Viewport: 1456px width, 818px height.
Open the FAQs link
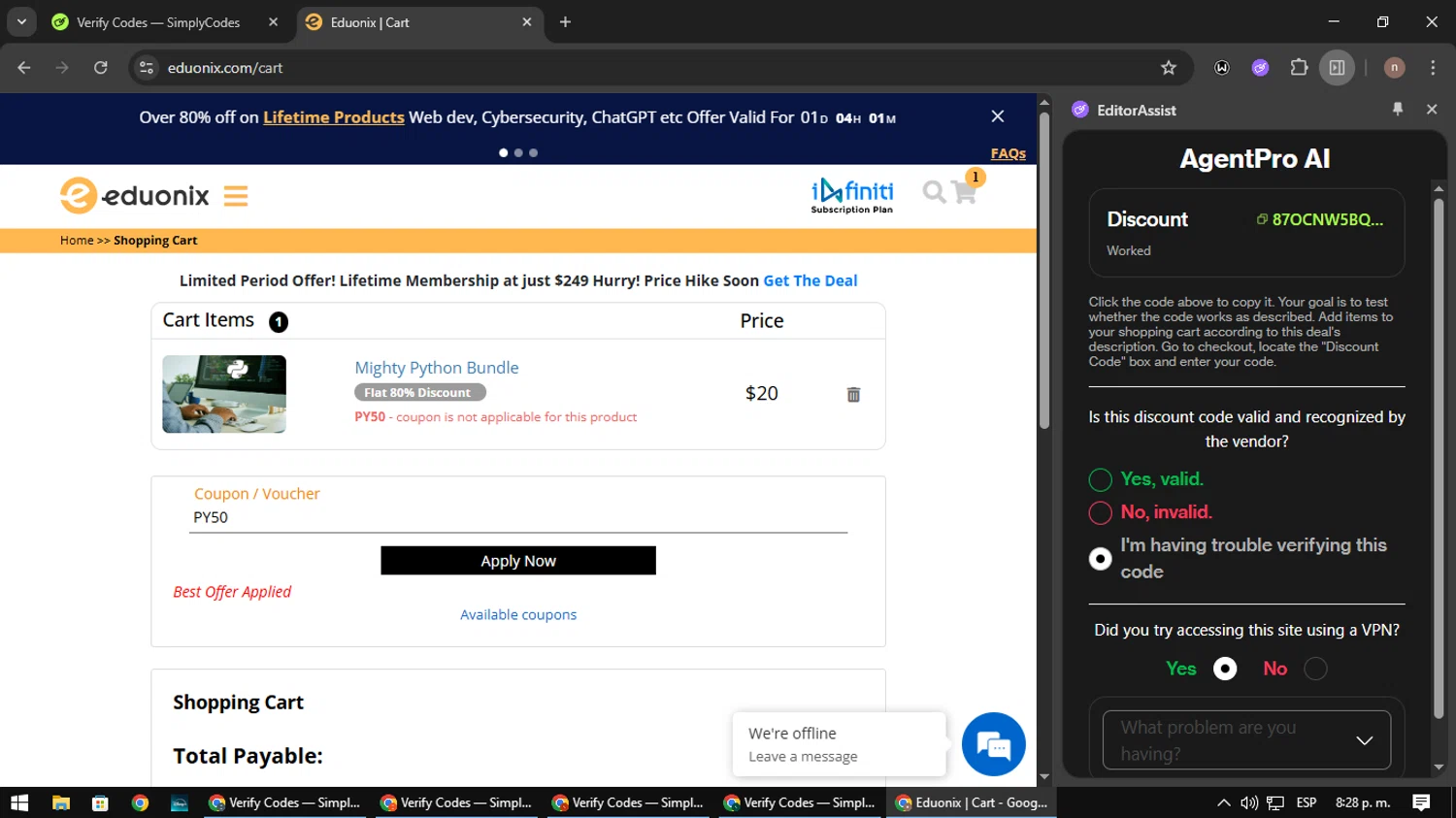click(x=1008, y=153)
